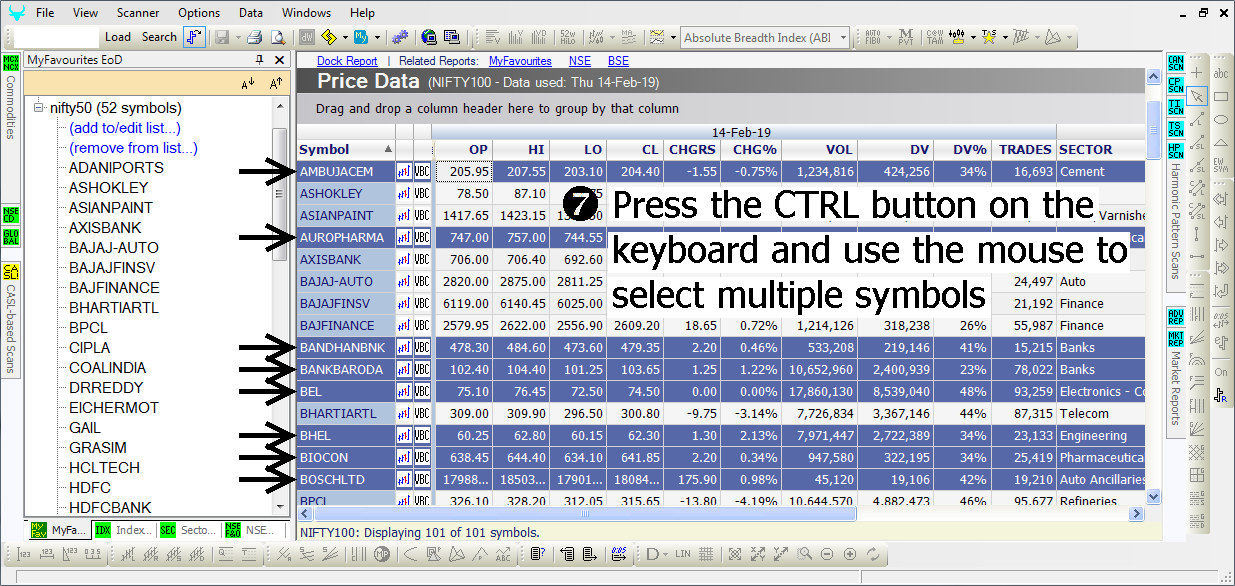Click the MCX NCX Commodities icon
This screenshot has width=1235, height=586.
(11, 64)
